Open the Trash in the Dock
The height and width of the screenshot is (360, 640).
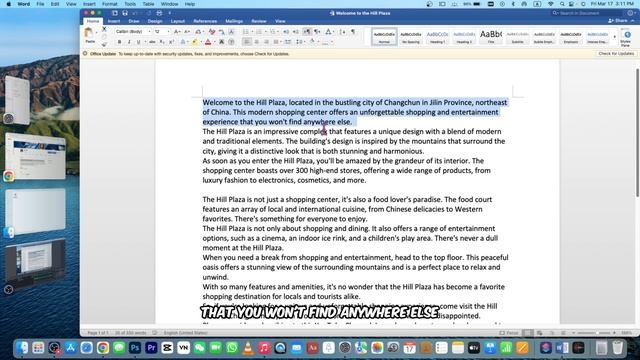pyautogui.click(x=618, y=348)
